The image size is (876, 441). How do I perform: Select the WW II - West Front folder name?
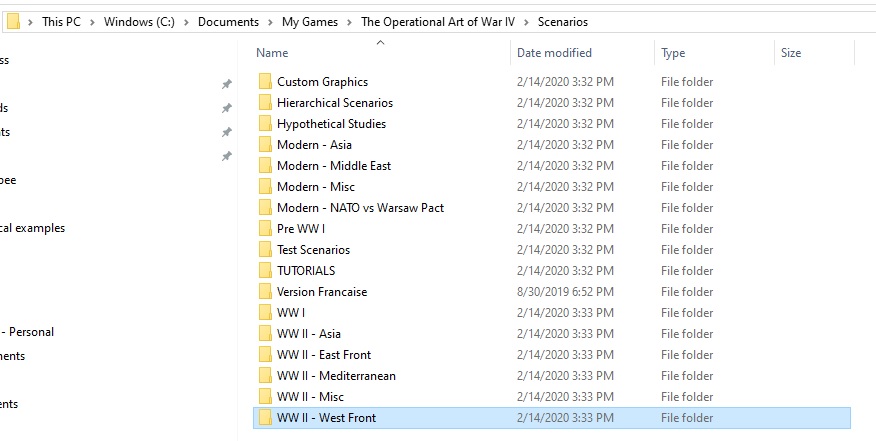[x=326, y=418]
